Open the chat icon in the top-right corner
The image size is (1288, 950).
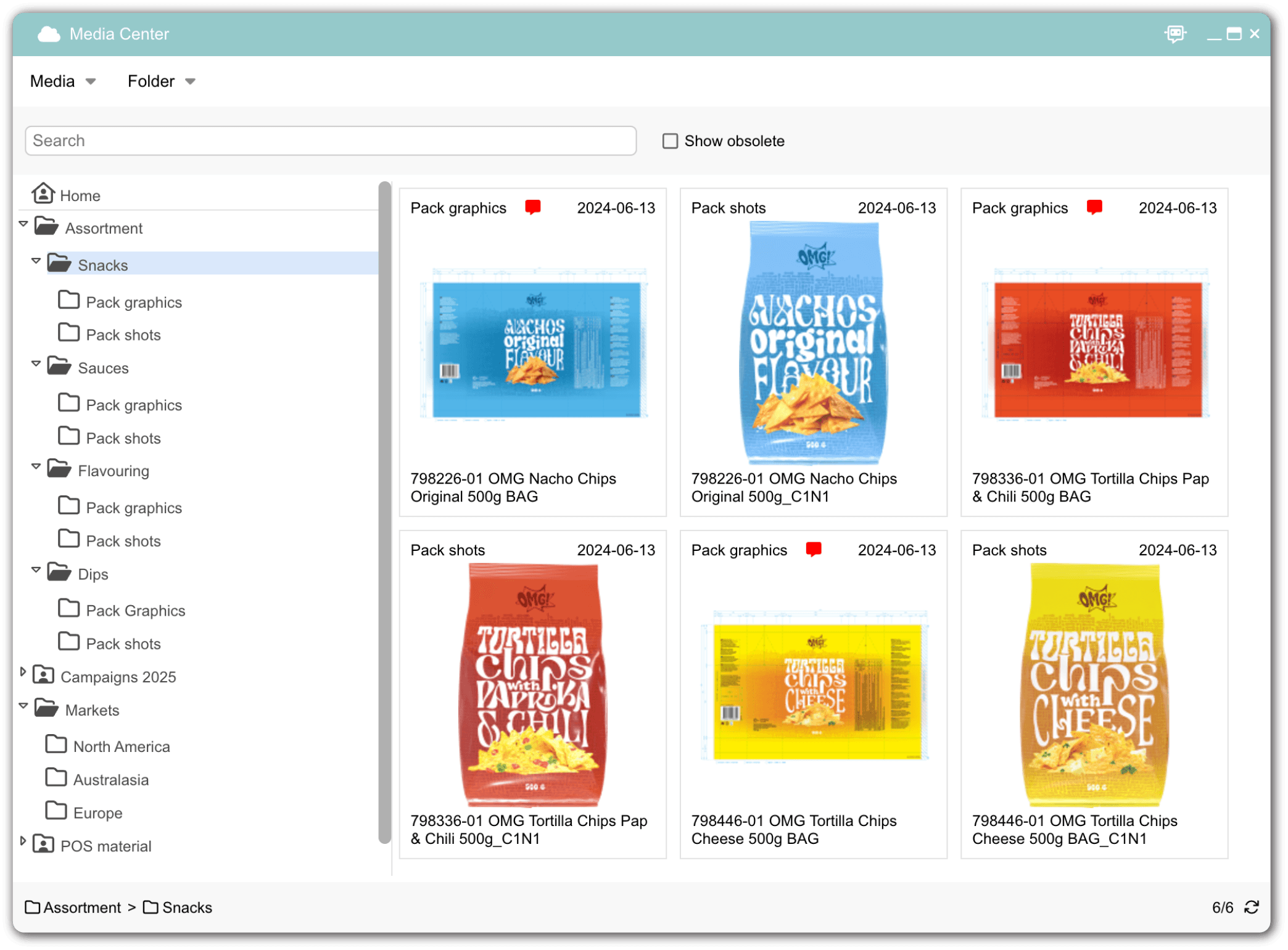pyautogui.click(x=1174, y=34)
